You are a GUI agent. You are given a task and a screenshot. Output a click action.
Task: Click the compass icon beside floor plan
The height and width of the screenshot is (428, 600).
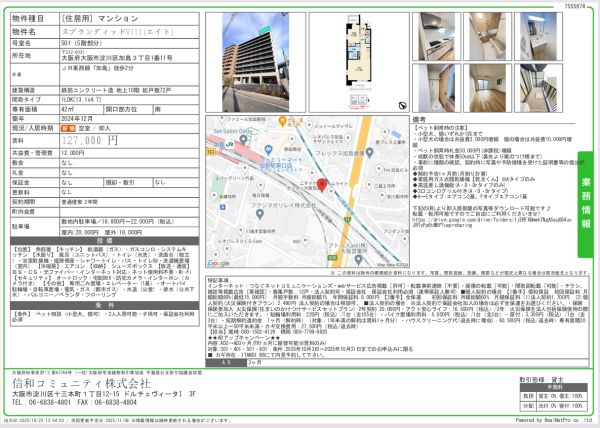coord(403,106)
